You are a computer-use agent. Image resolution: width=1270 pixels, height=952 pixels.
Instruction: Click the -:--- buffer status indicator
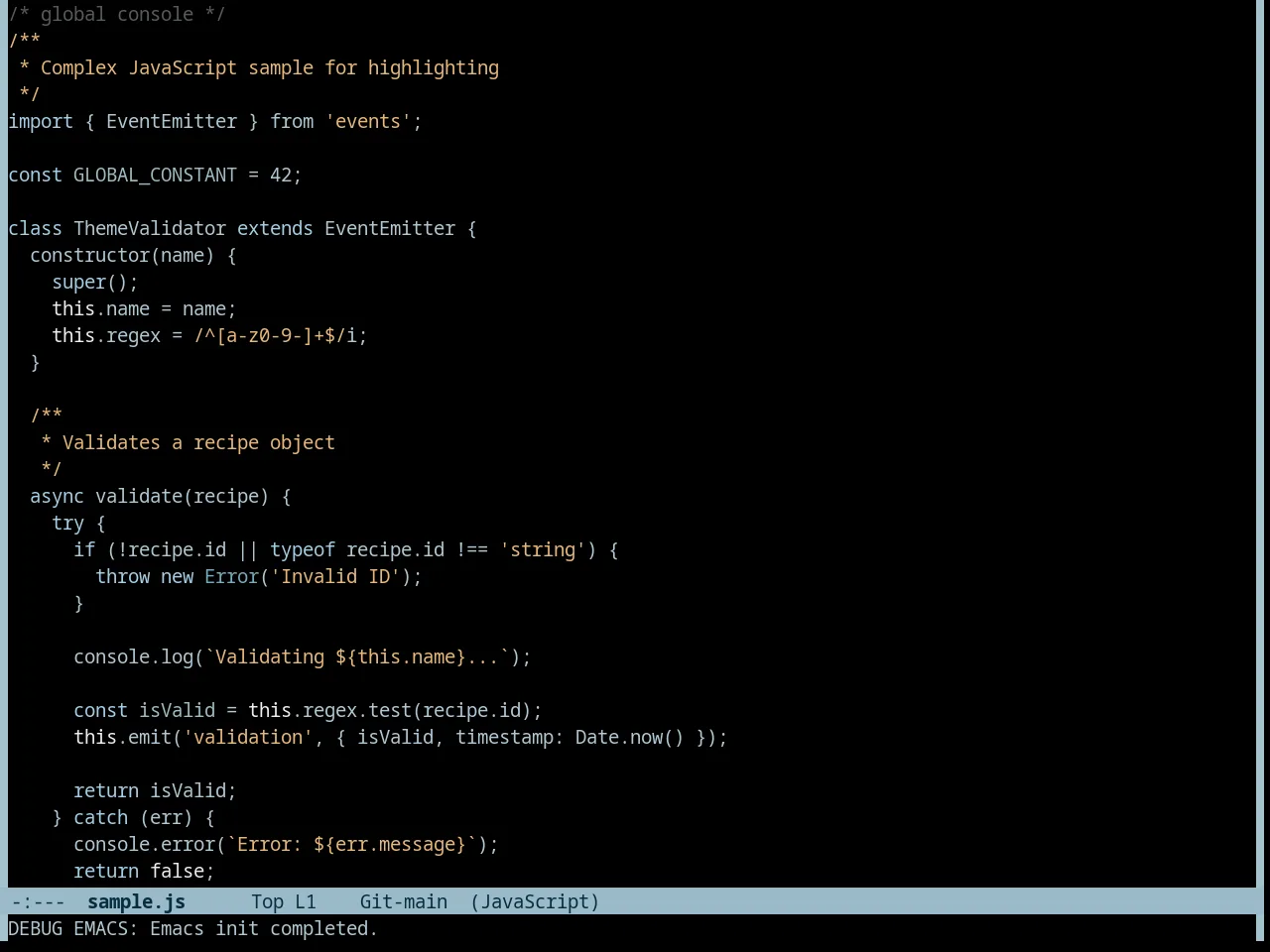[x=38, y=902]
